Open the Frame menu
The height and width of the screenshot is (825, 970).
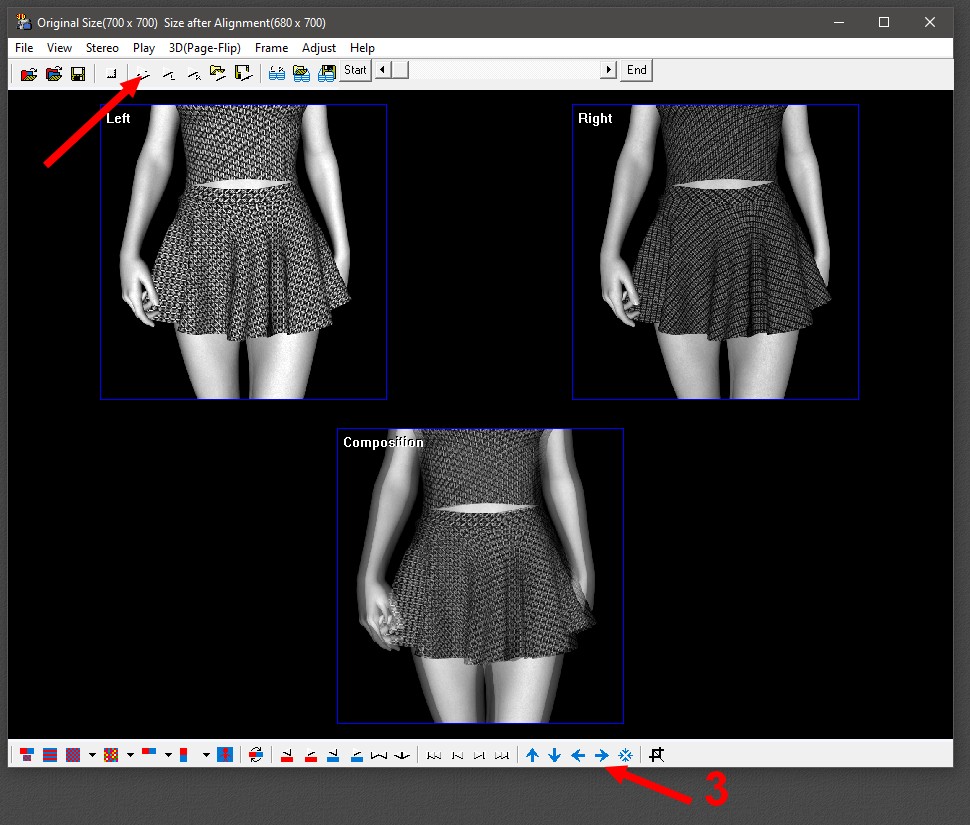(x=271, y=48)
